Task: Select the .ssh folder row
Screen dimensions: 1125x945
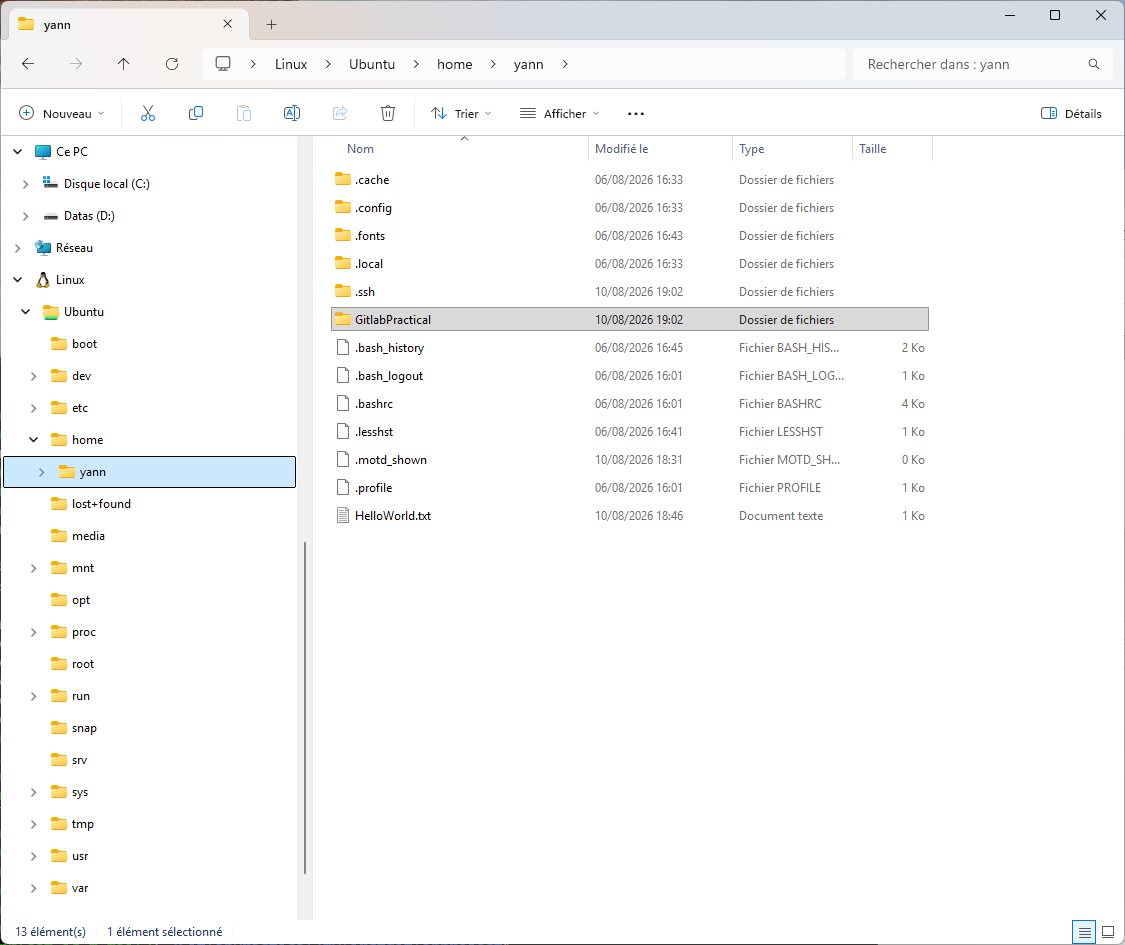Action: (x=630, y=291)
